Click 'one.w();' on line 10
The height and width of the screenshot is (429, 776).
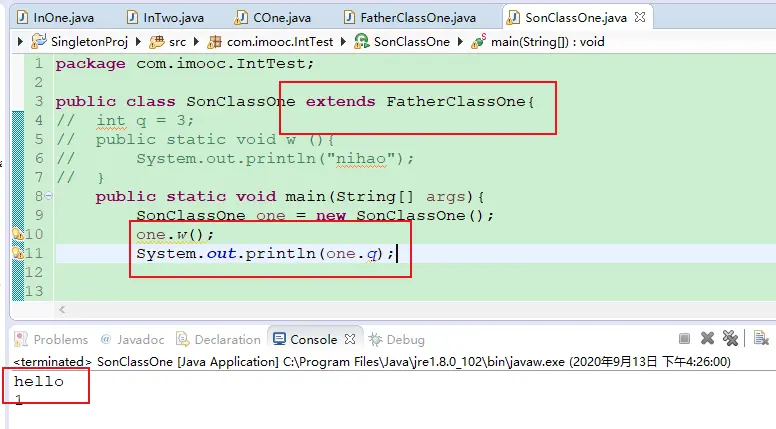tap(175, 235)
